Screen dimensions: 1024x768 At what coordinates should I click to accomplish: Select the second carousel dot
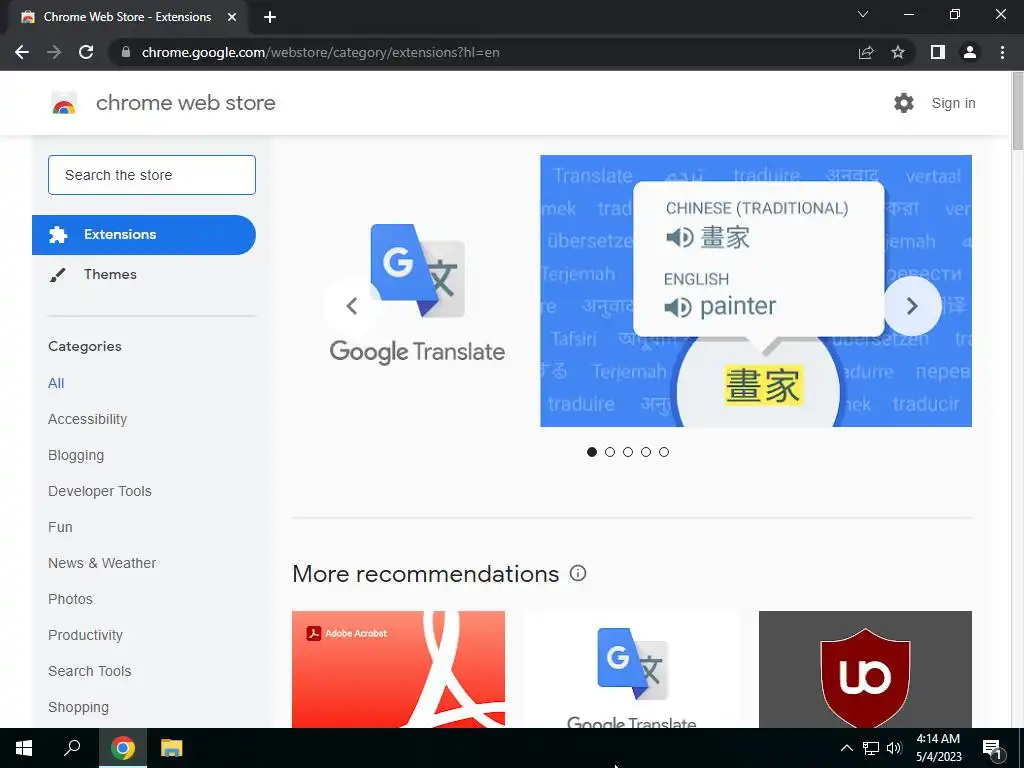[x=610, y=452]
